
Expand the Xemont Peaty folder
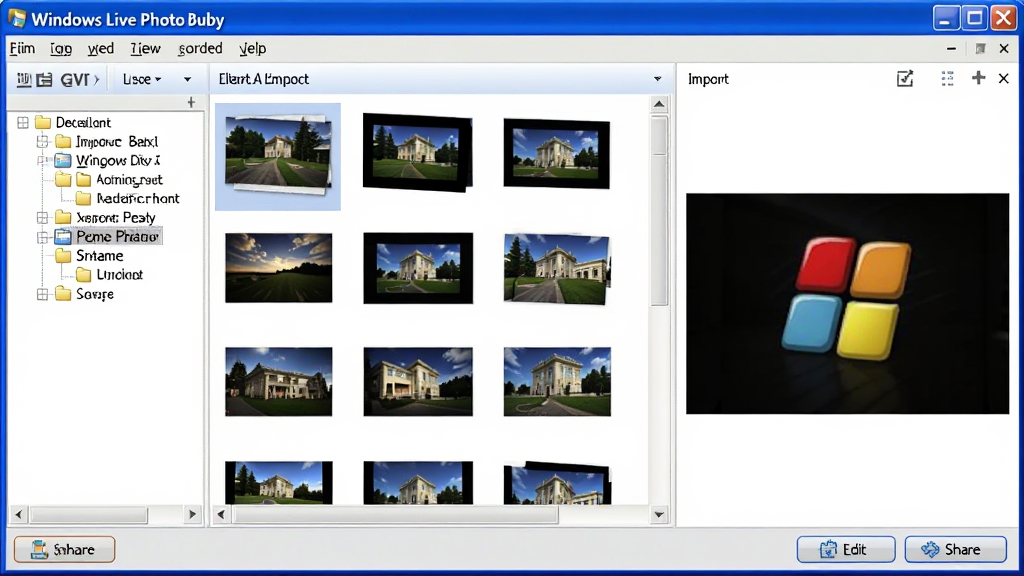coord(43,217)
